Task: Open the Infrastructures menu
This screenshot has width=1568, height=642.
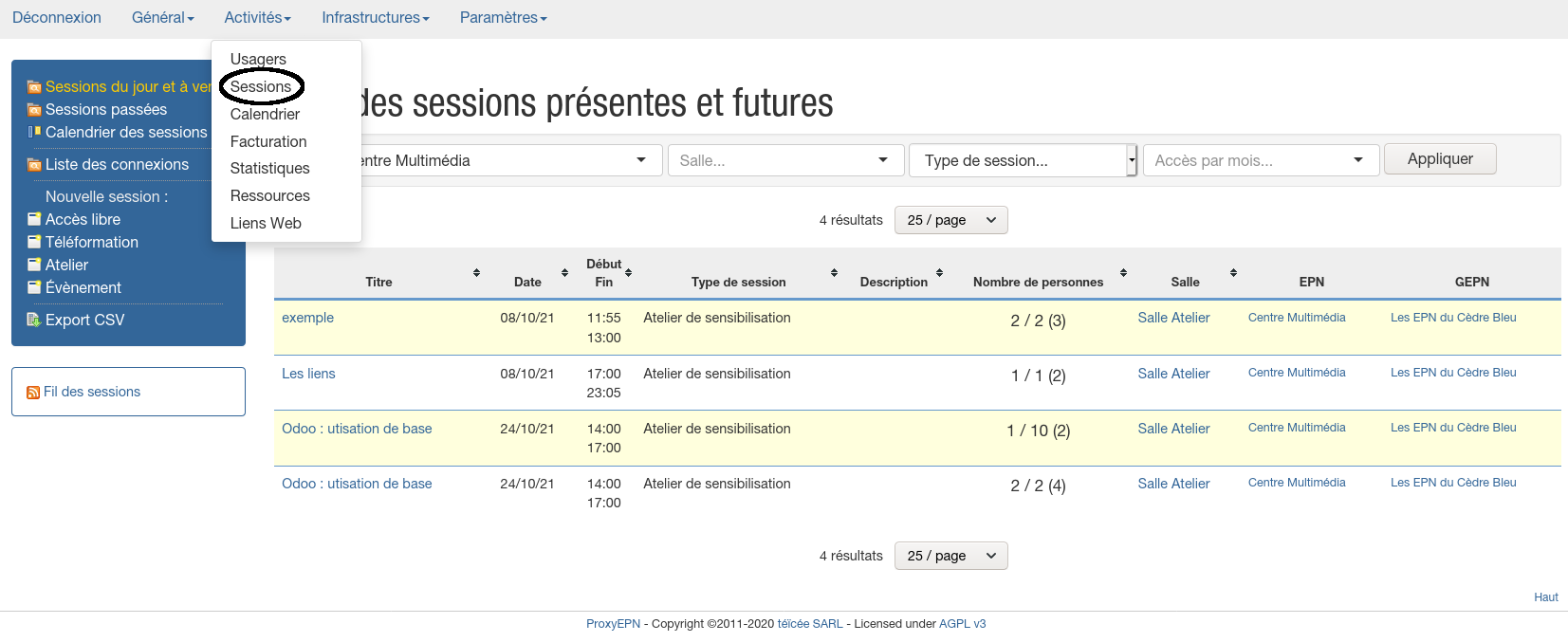Action: tap(375, 18)
